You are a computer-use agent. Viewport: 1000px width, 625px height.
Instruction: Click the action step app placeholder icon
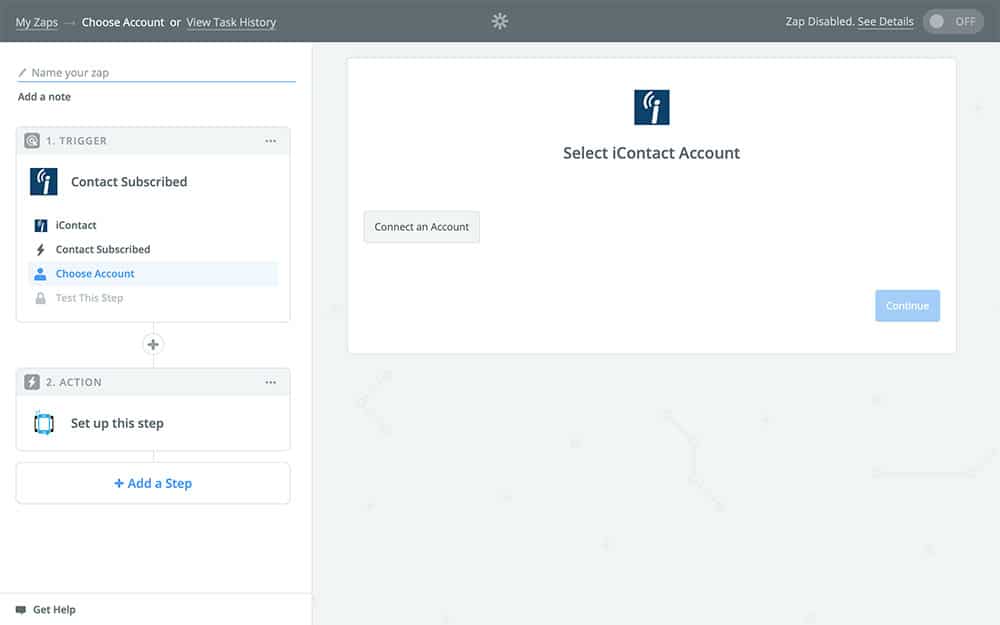coord(43,423)
